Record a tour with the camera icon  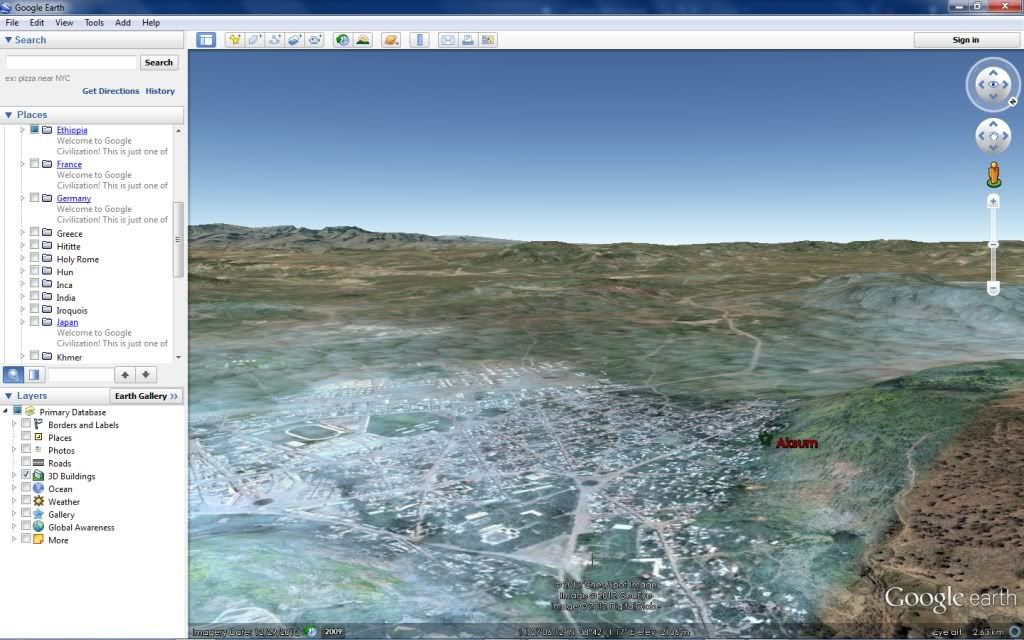pyautogui.click(x=315, y=40)
